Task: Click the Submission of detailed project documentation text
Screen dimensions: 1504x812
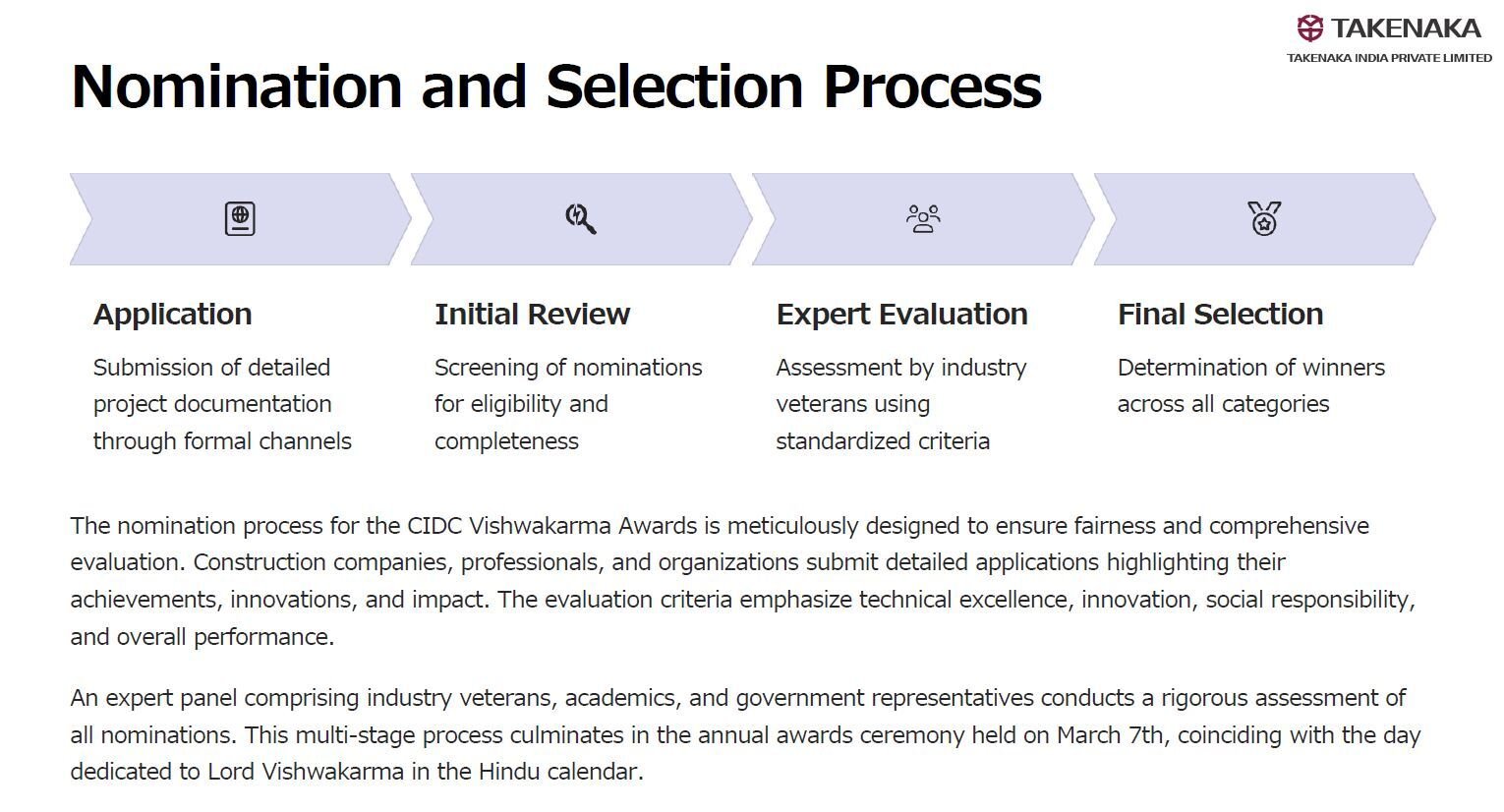Action: click(222, 404)
